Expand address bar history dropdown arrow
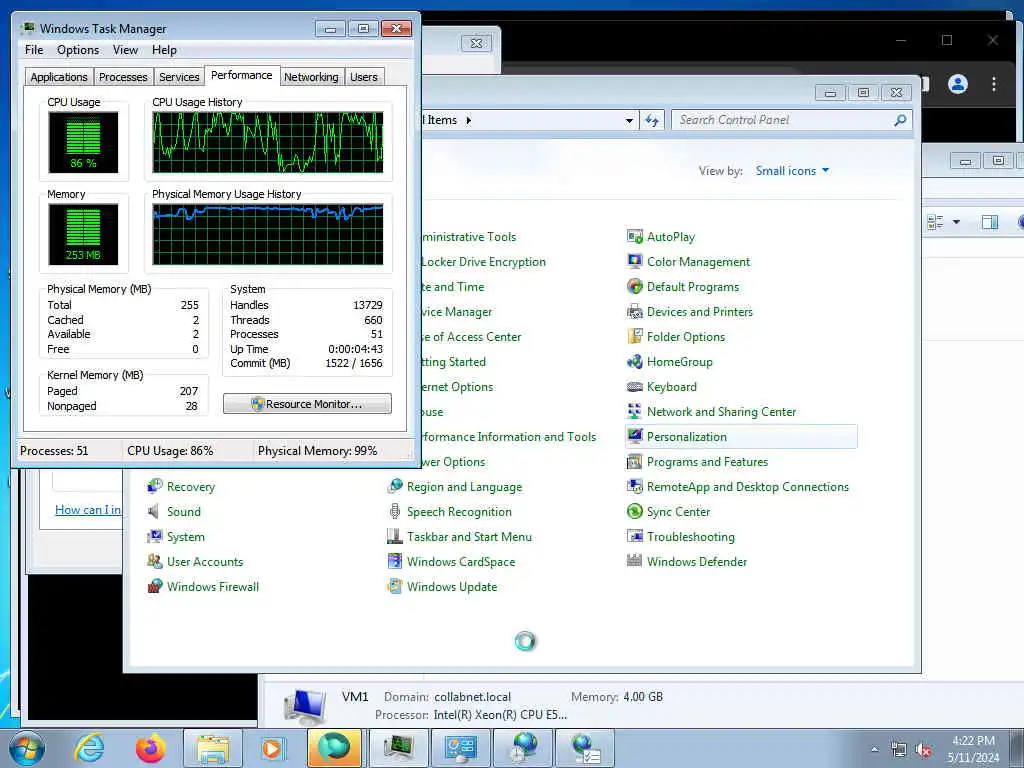The image size is (1024, 768). [629, 121]
